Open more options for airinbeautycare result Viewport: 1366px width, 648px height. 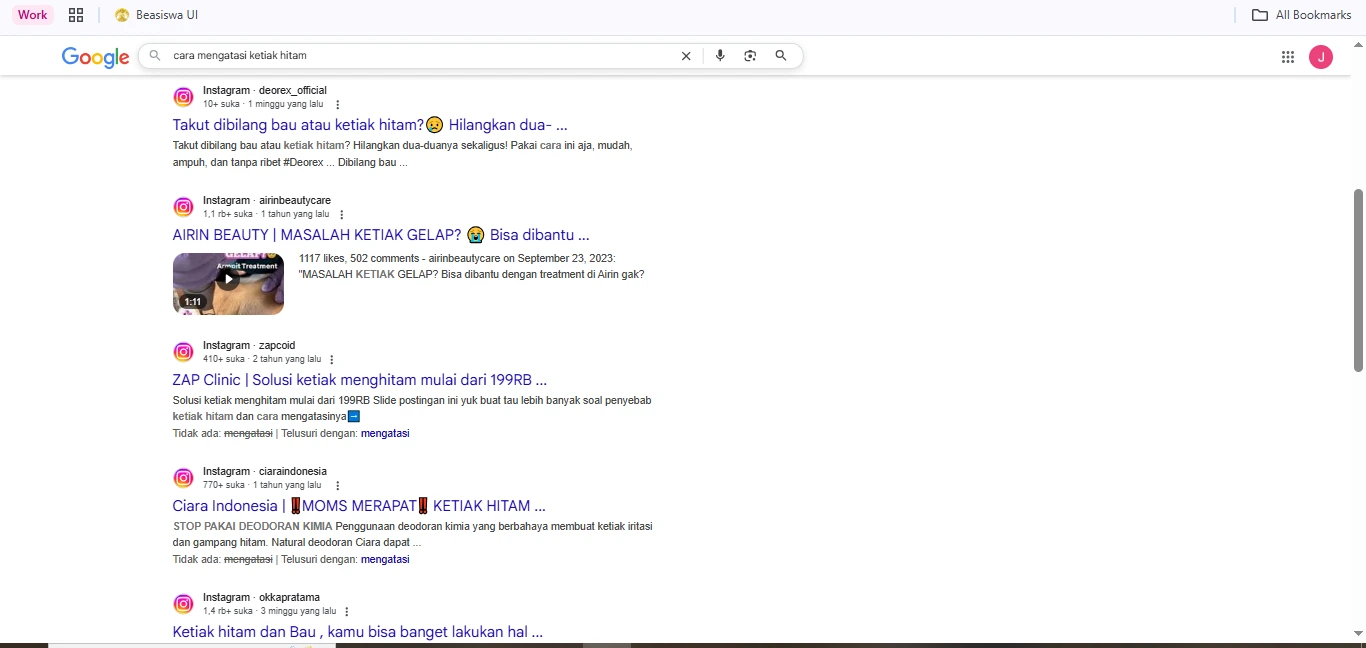pyautogui.click(x=341, y=214)
